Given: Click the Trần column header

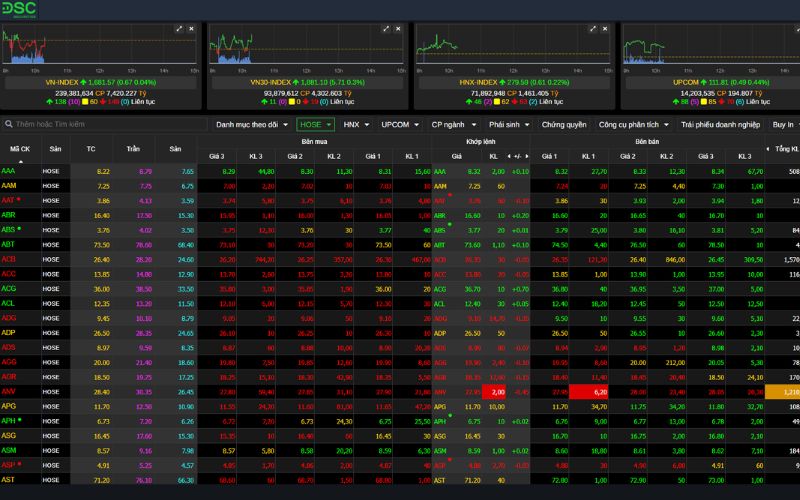Looking at the screenshot, I should (x=133, y=149).
